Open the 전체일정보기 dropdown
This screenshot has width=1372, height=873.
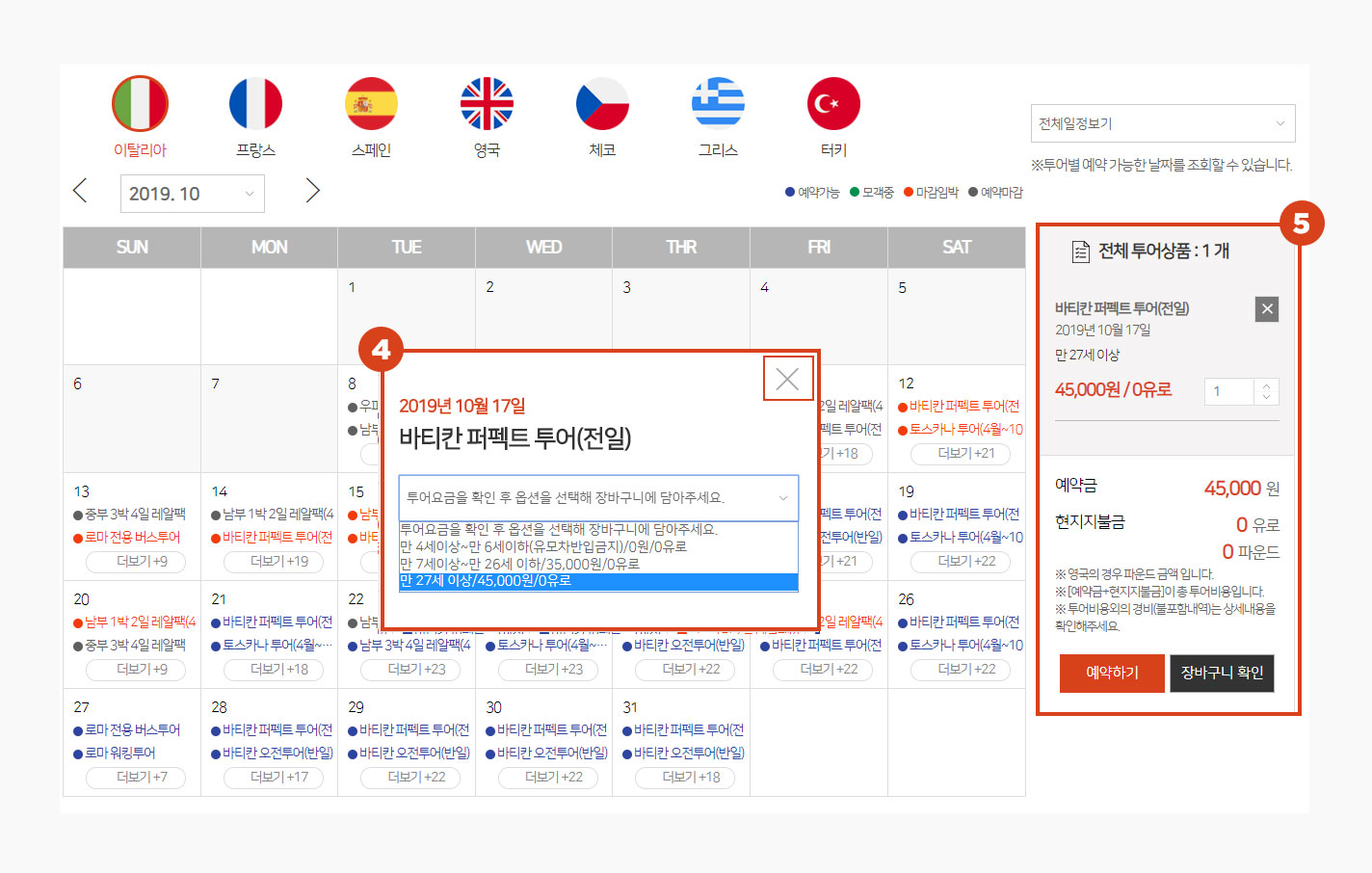pyautogui.click(x=1163, y=123)
